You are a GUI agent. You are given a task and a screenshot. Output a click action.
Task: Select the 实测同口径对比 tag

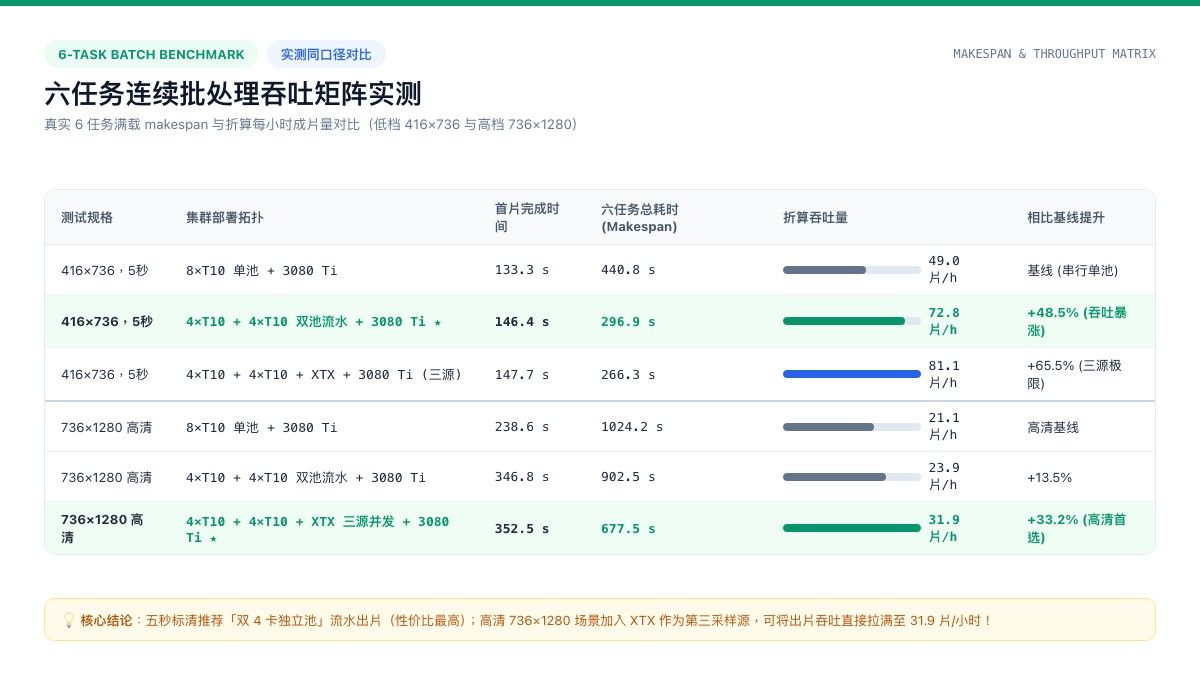pyautogui.click(x=326, y=54)
